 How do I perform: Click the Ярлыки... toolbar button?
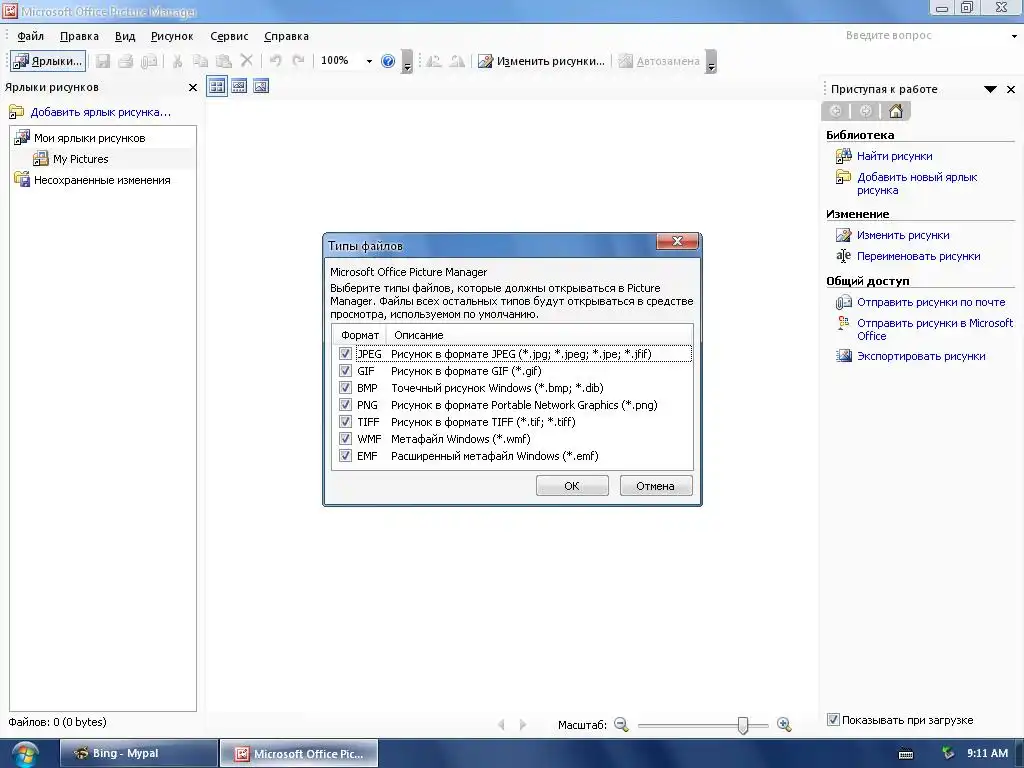(x=48, y=61)
